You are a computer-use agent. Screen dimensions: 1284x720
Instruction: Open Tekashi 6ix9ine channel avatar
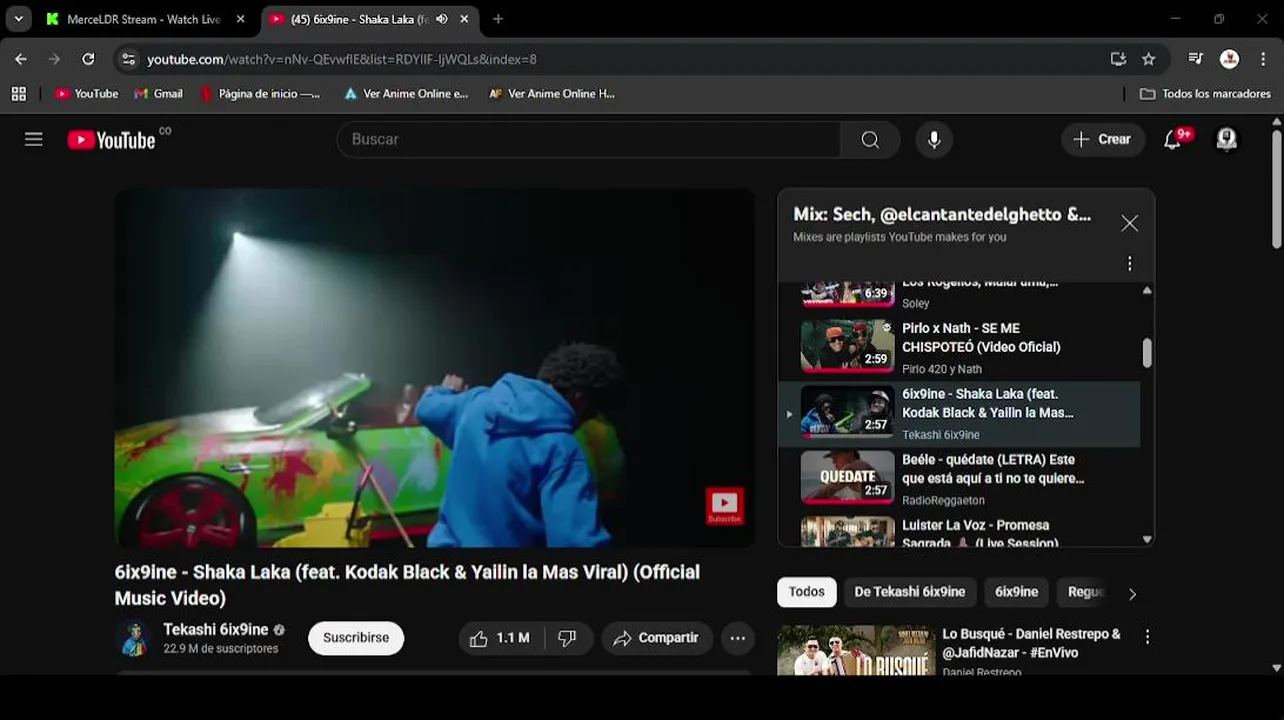coord(134,638)
